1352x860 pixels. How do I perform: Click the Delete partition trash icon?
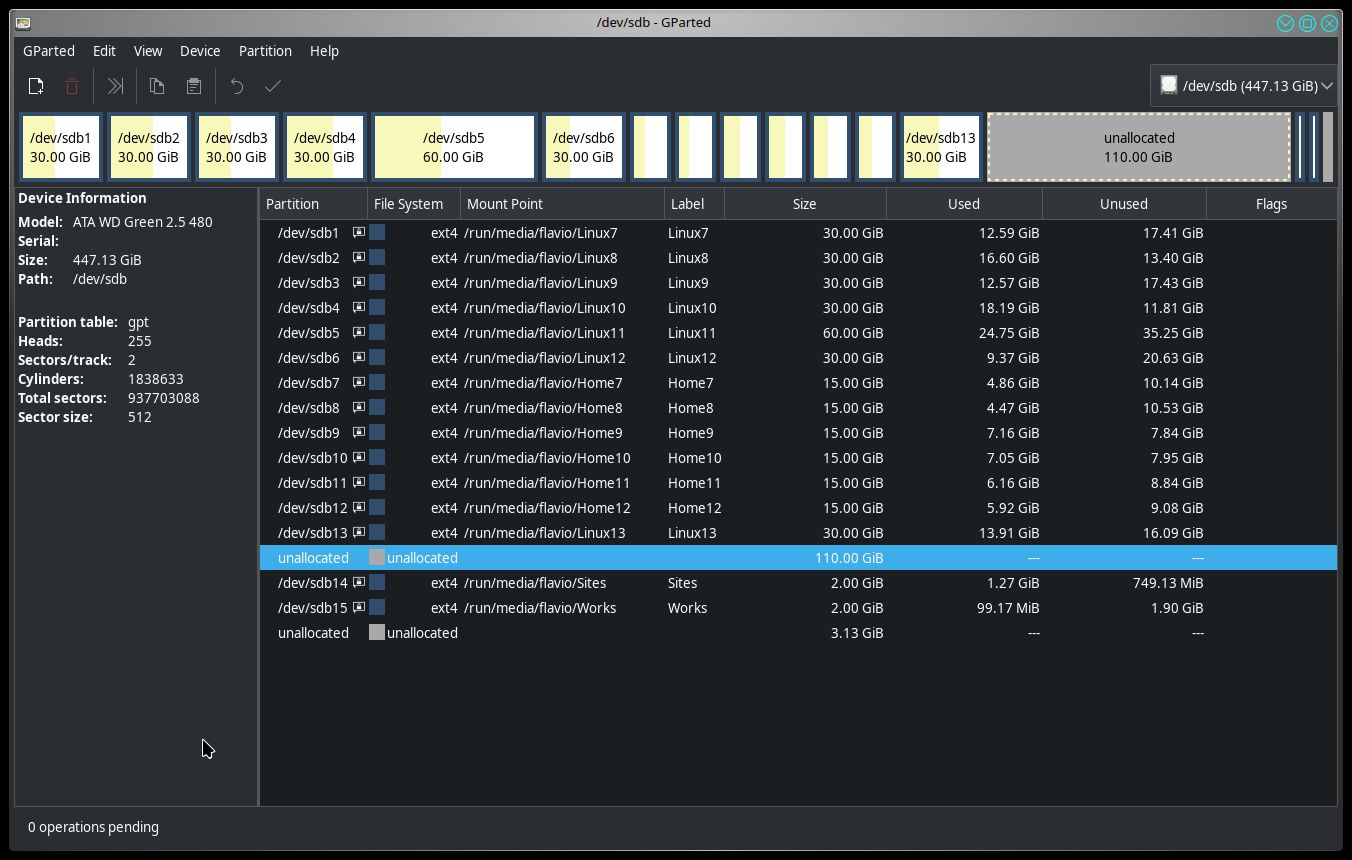tap(72, 86)
